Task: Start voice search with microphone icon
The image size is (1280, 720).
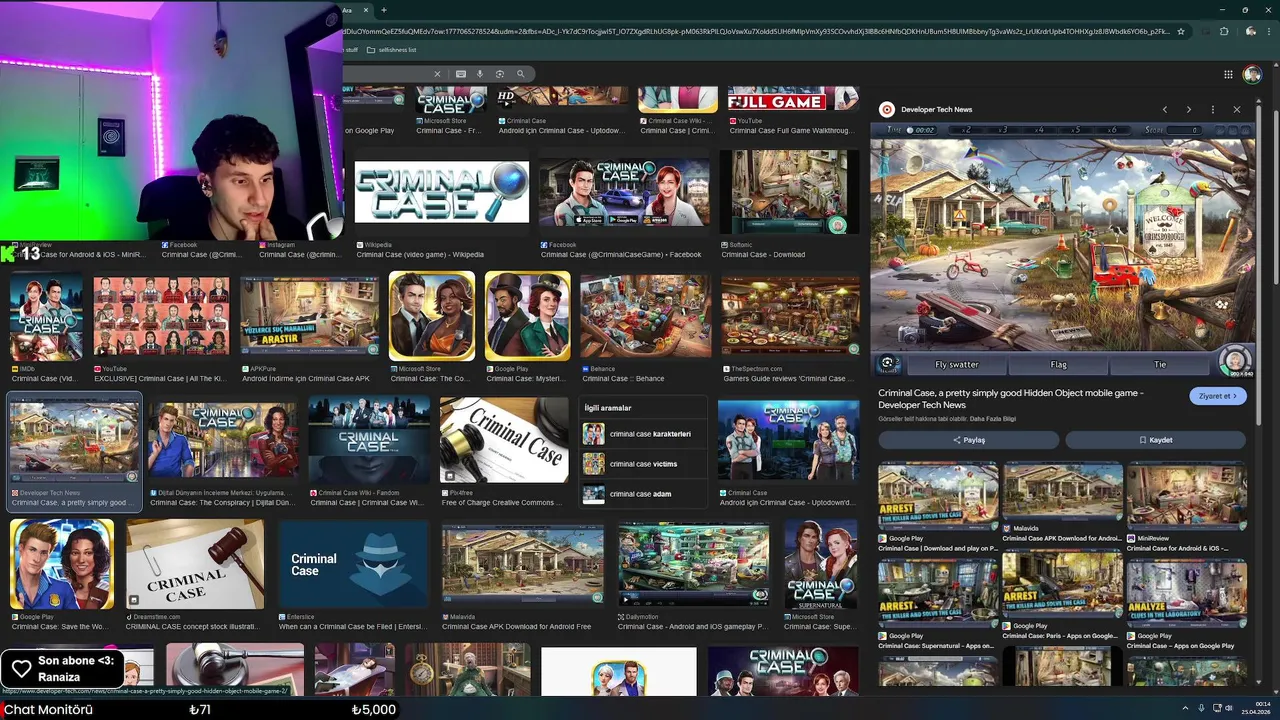Action: (x=480, y=74)
